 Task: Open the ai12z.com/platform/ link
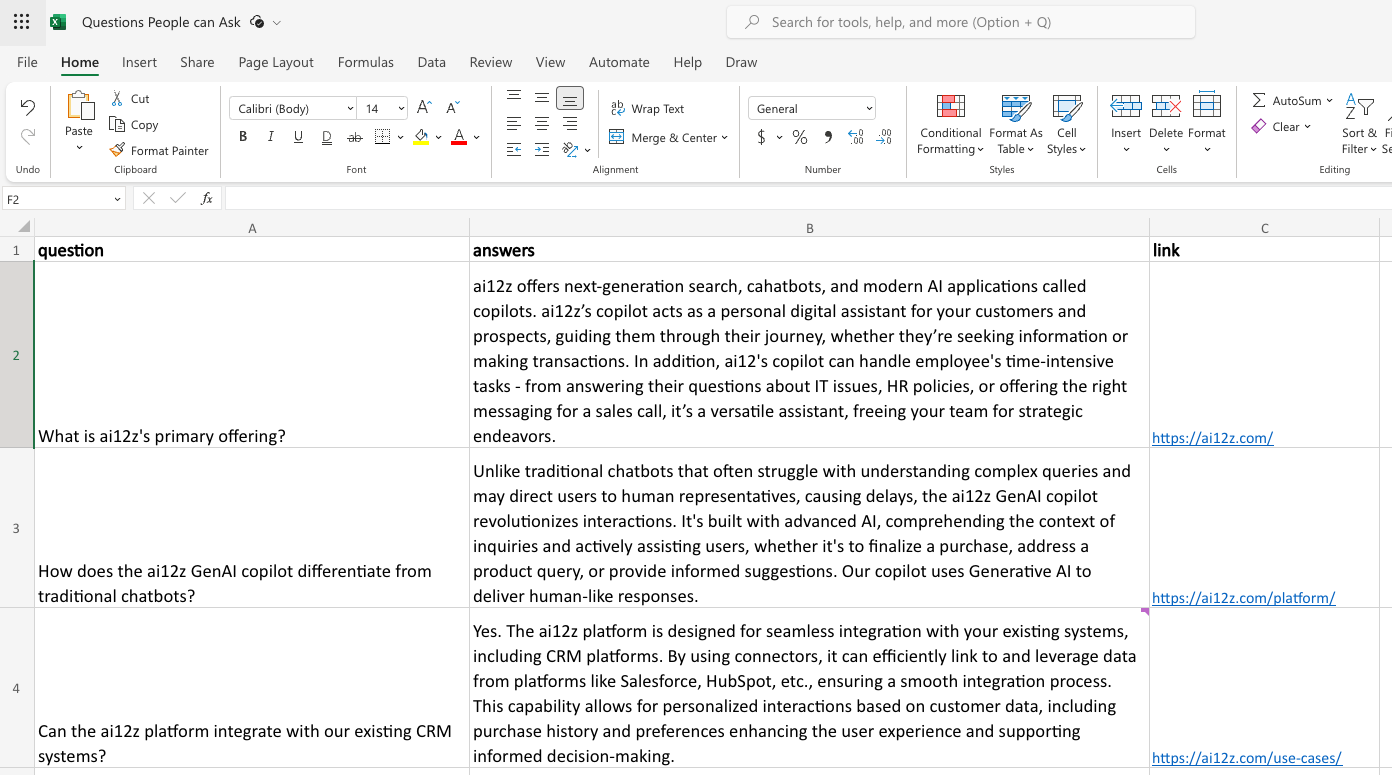pyautogui.click(x=1243, y=597)
